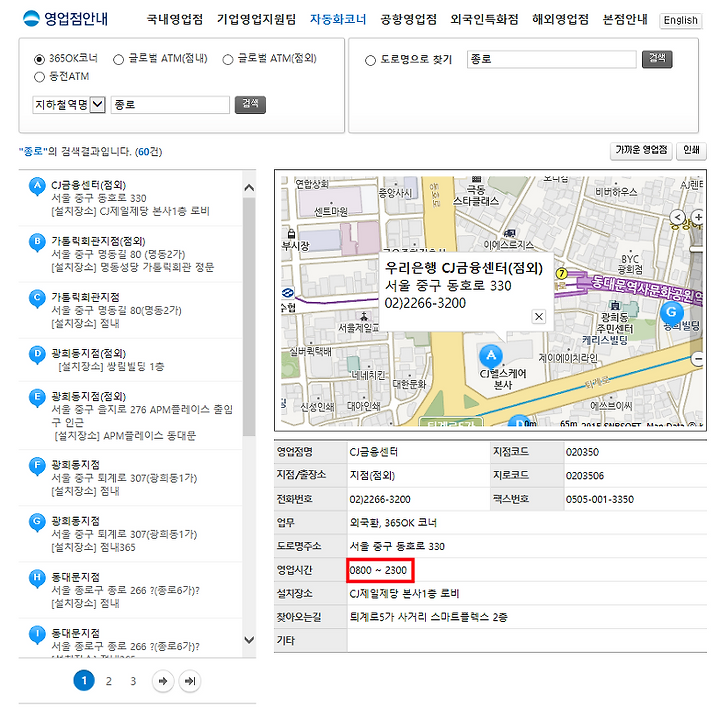
Task: Click 검색 button next to subway field
Action: pos(250,105)
